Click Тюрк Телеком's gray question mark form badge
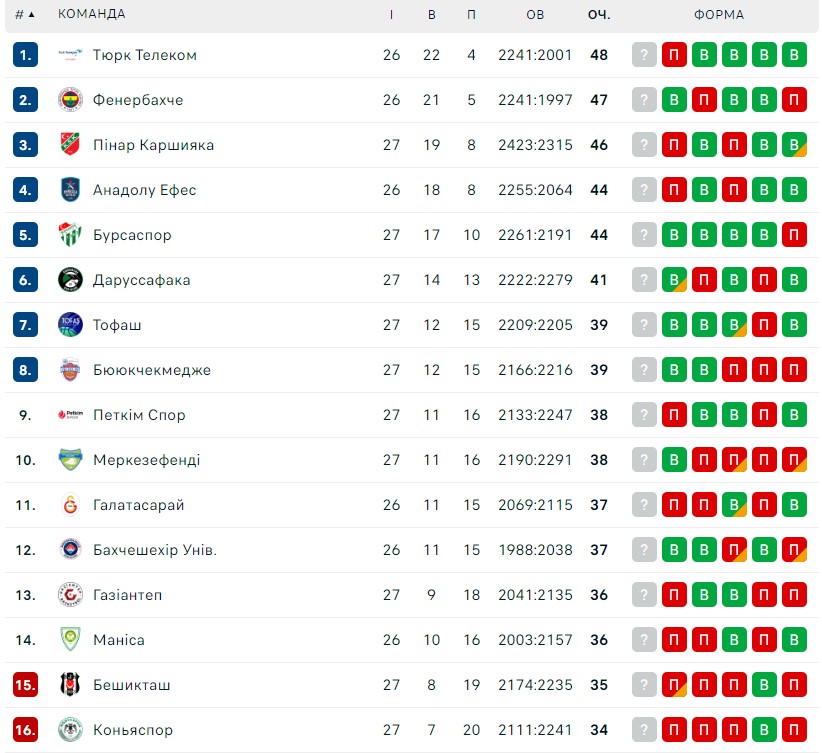 (x=644, y=55)
